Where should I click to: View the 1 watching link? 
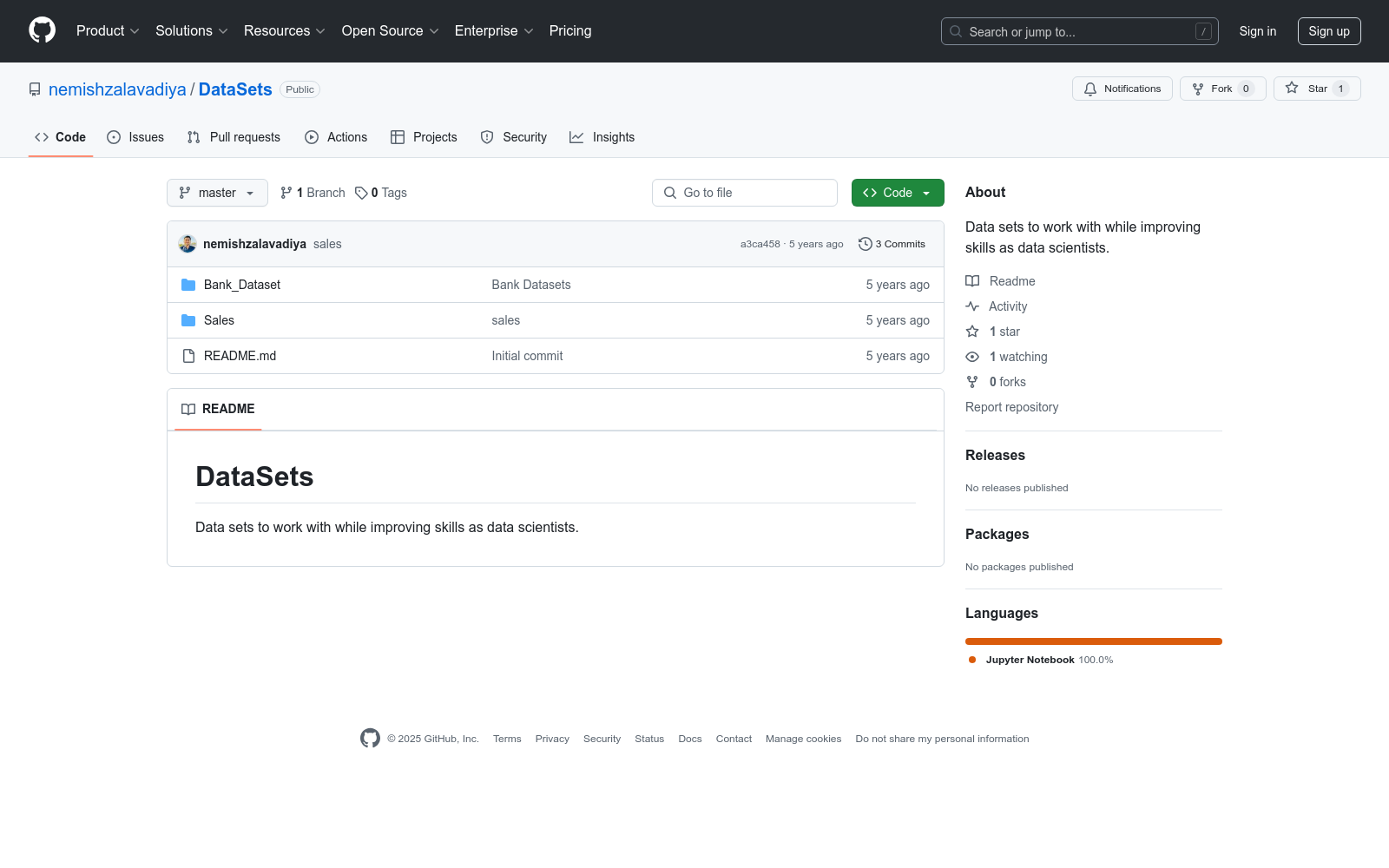click(x=1006, y=357)
